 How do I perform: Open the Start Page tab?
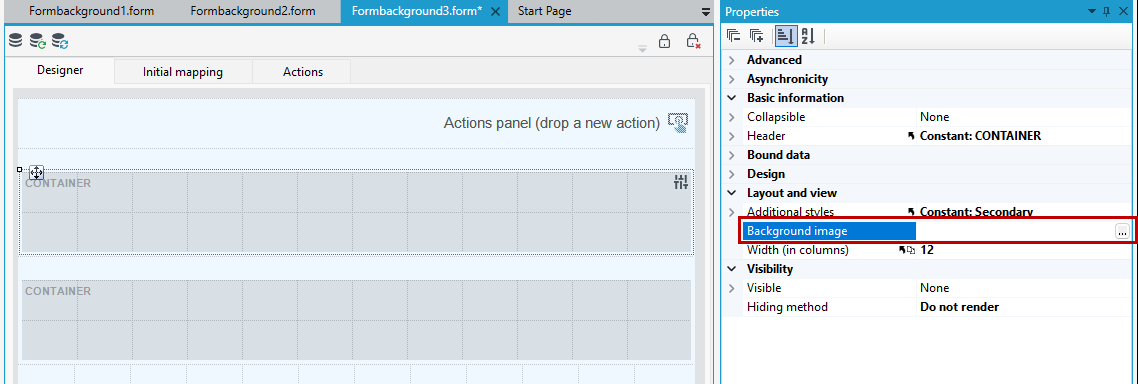pyautogui.click(x=544, y=12)
